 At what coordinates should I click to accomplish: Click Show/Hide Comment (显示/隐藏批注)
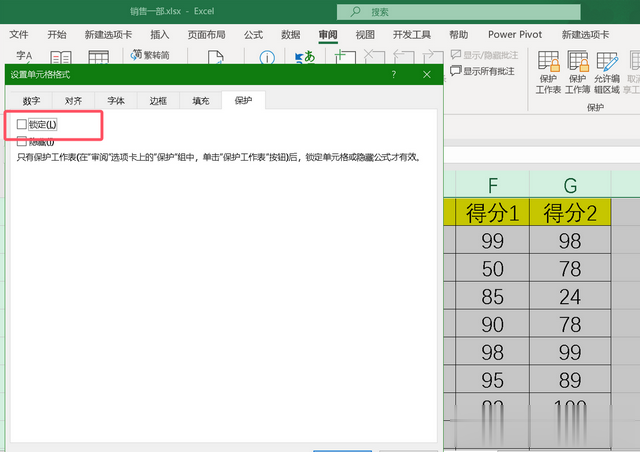484,55
